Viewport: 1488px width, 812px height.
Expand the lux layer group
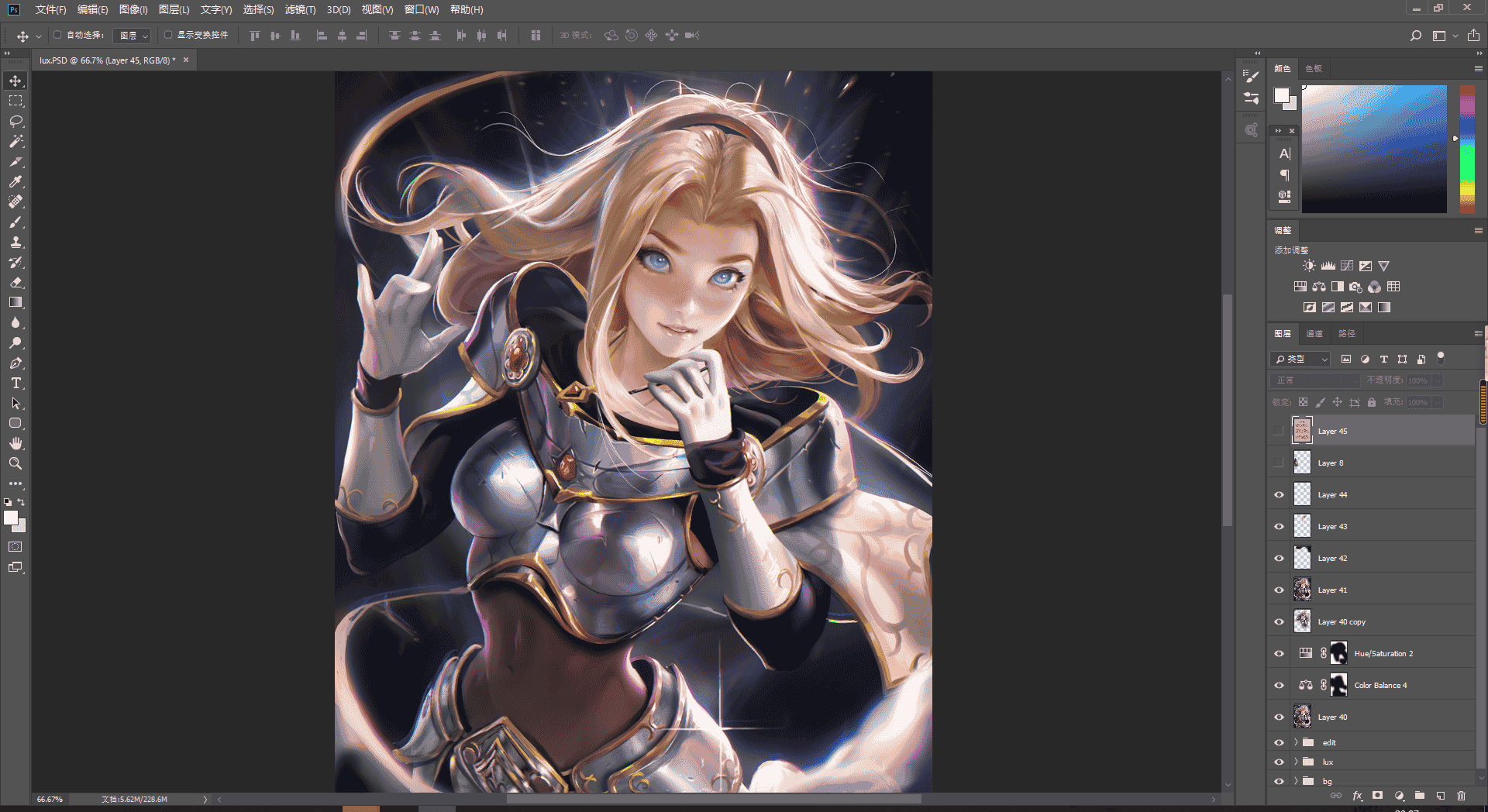[x=1296, y=762]
